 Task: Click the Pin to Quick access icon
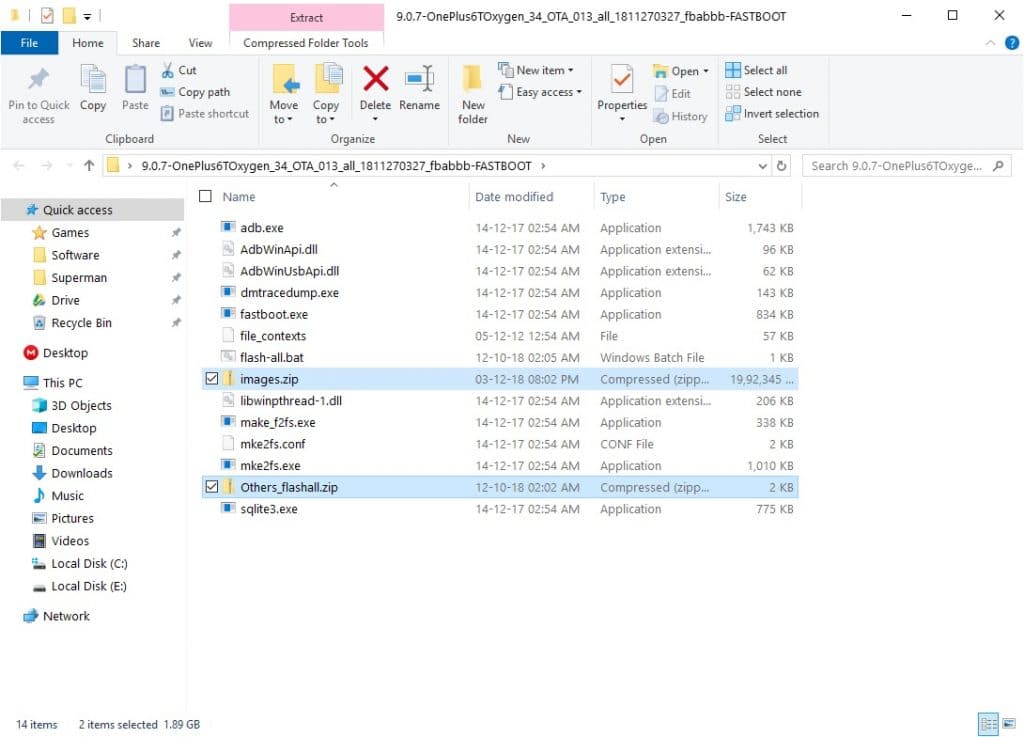point(39,80)
